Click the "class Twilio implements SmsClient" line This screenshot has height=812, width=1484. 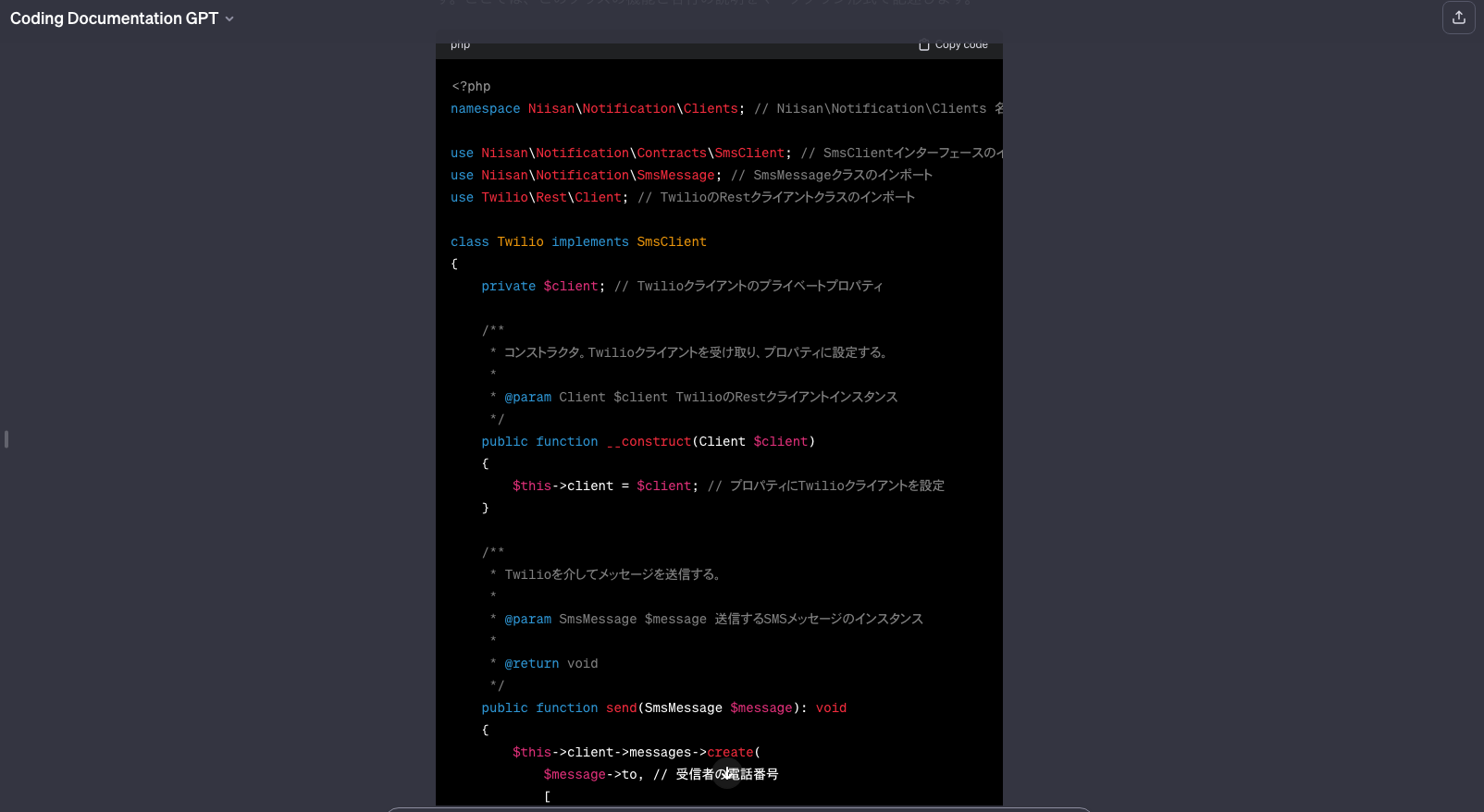click(578, 241)
